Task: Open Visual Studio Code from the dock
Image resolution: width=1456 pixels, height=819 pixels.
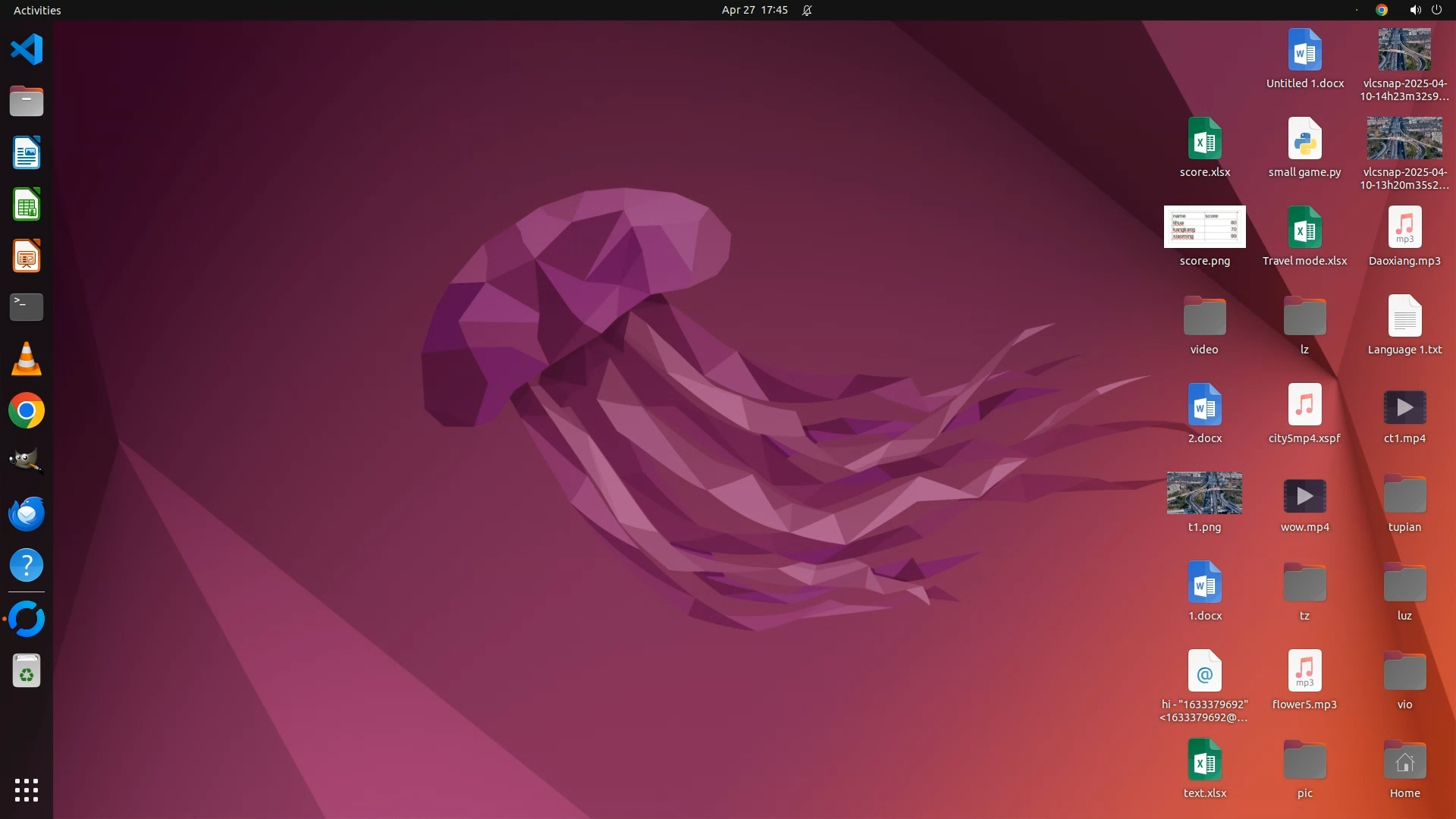Action: (27, 50)
